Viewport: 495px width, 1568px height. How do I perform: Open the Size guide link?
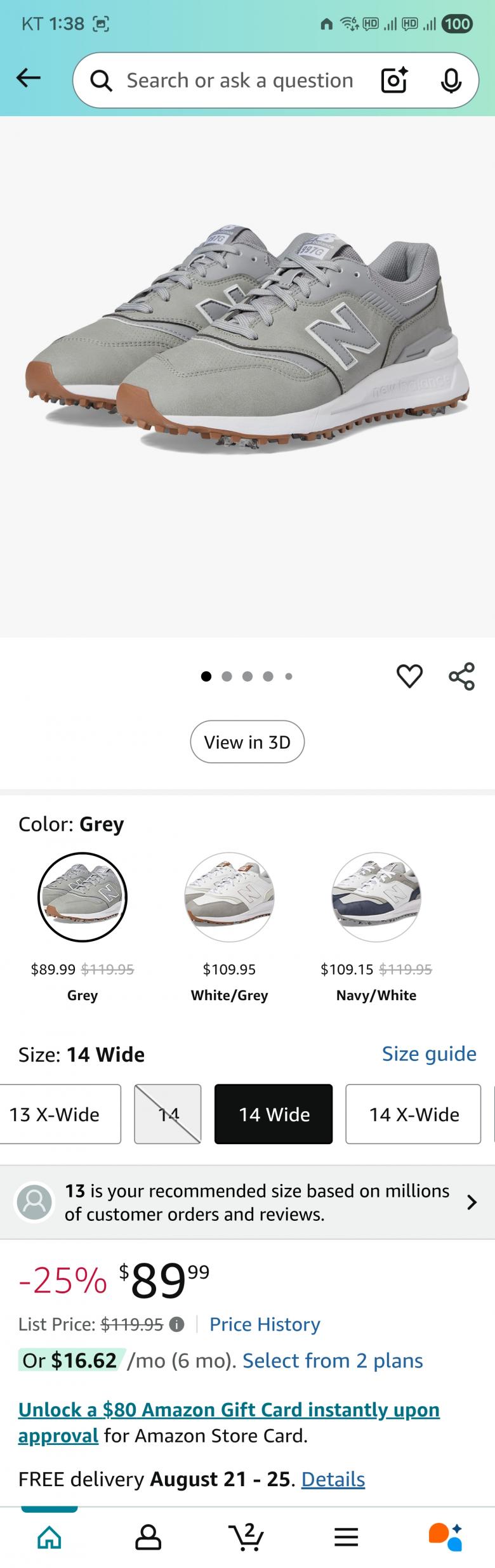pos(429,1054)
